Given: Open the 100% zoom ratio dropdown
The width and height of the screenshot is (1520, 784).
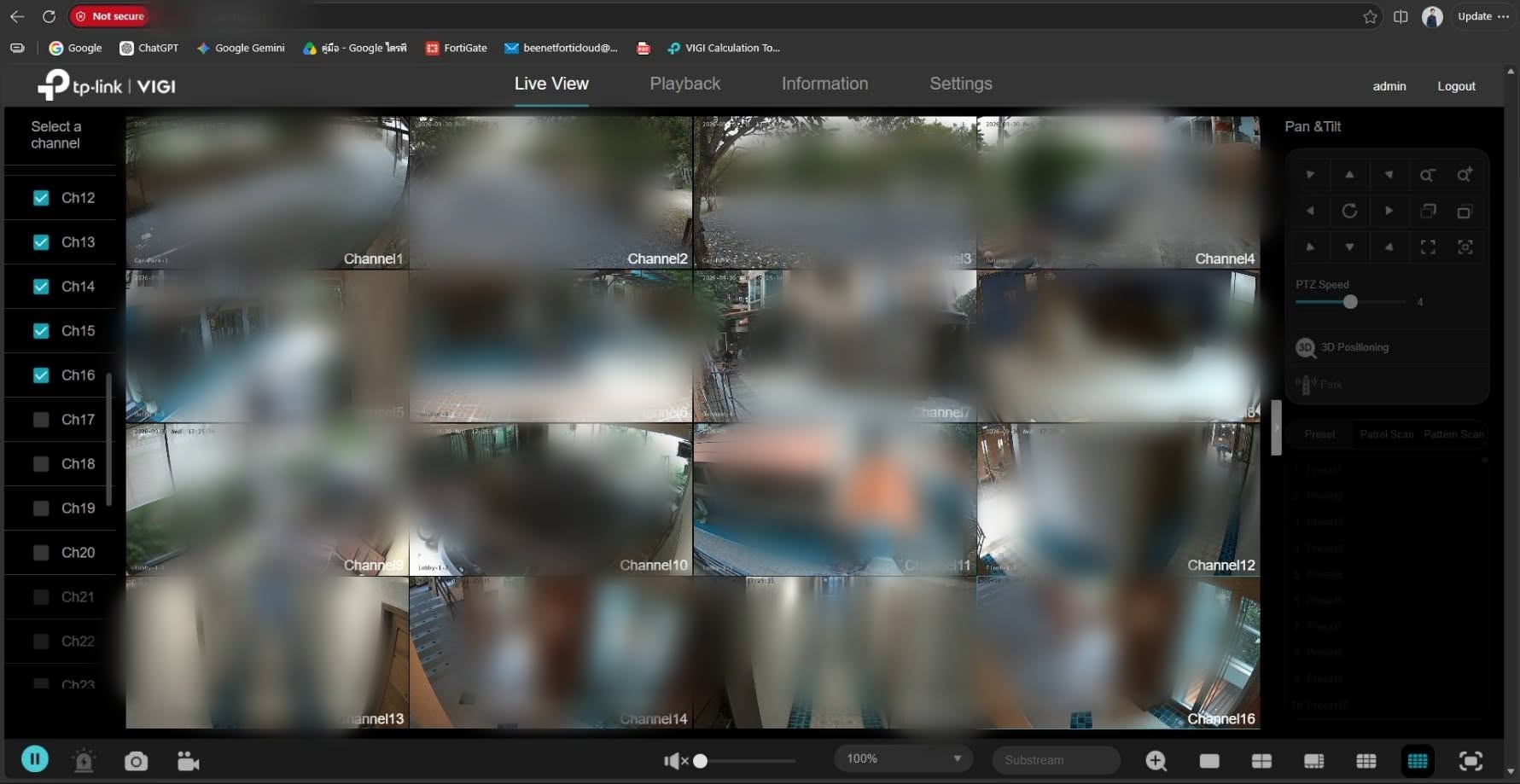Looking at the screenshot, I should 904,758.
